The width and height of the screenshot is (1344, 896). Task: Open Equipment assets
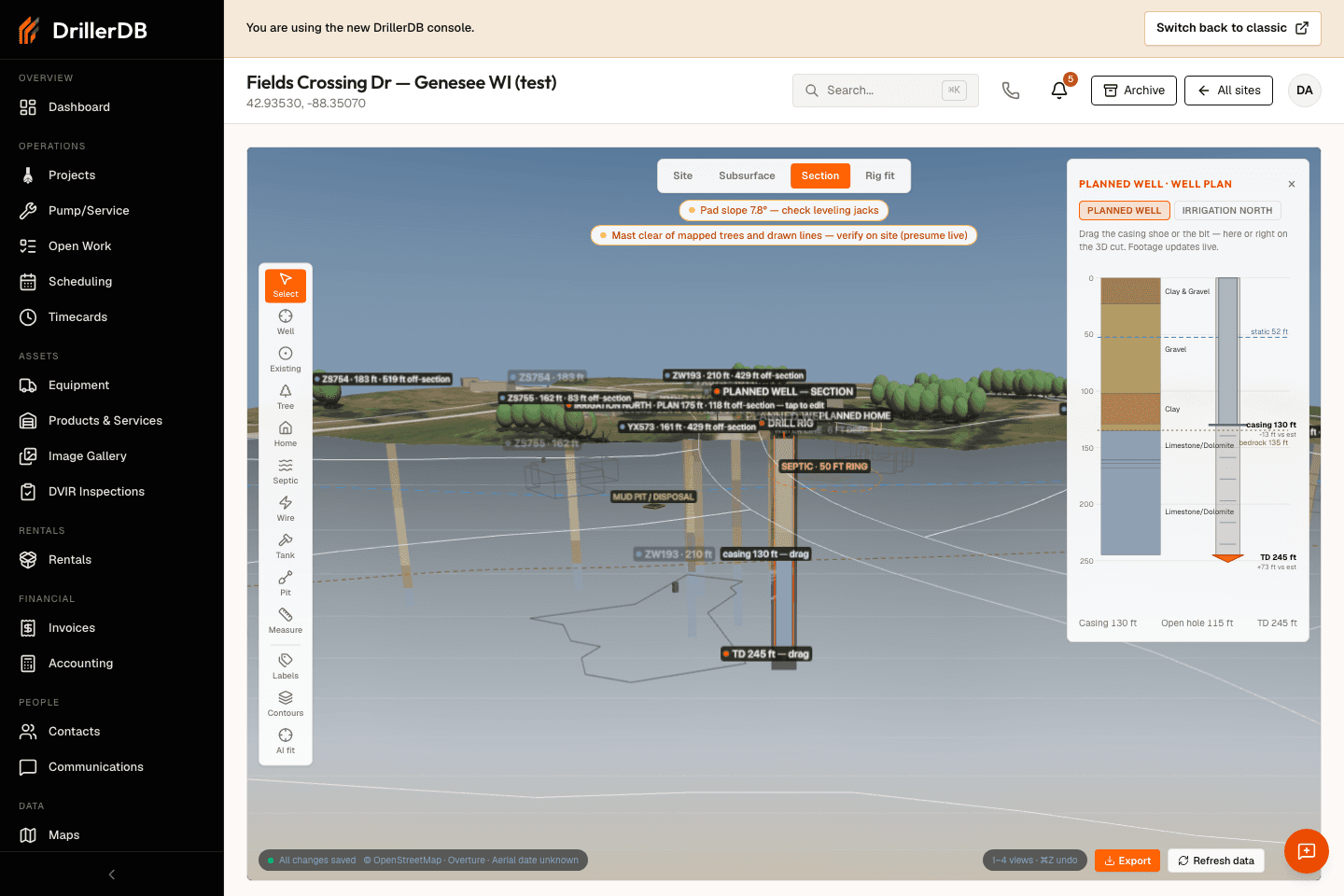pos(112,385)
